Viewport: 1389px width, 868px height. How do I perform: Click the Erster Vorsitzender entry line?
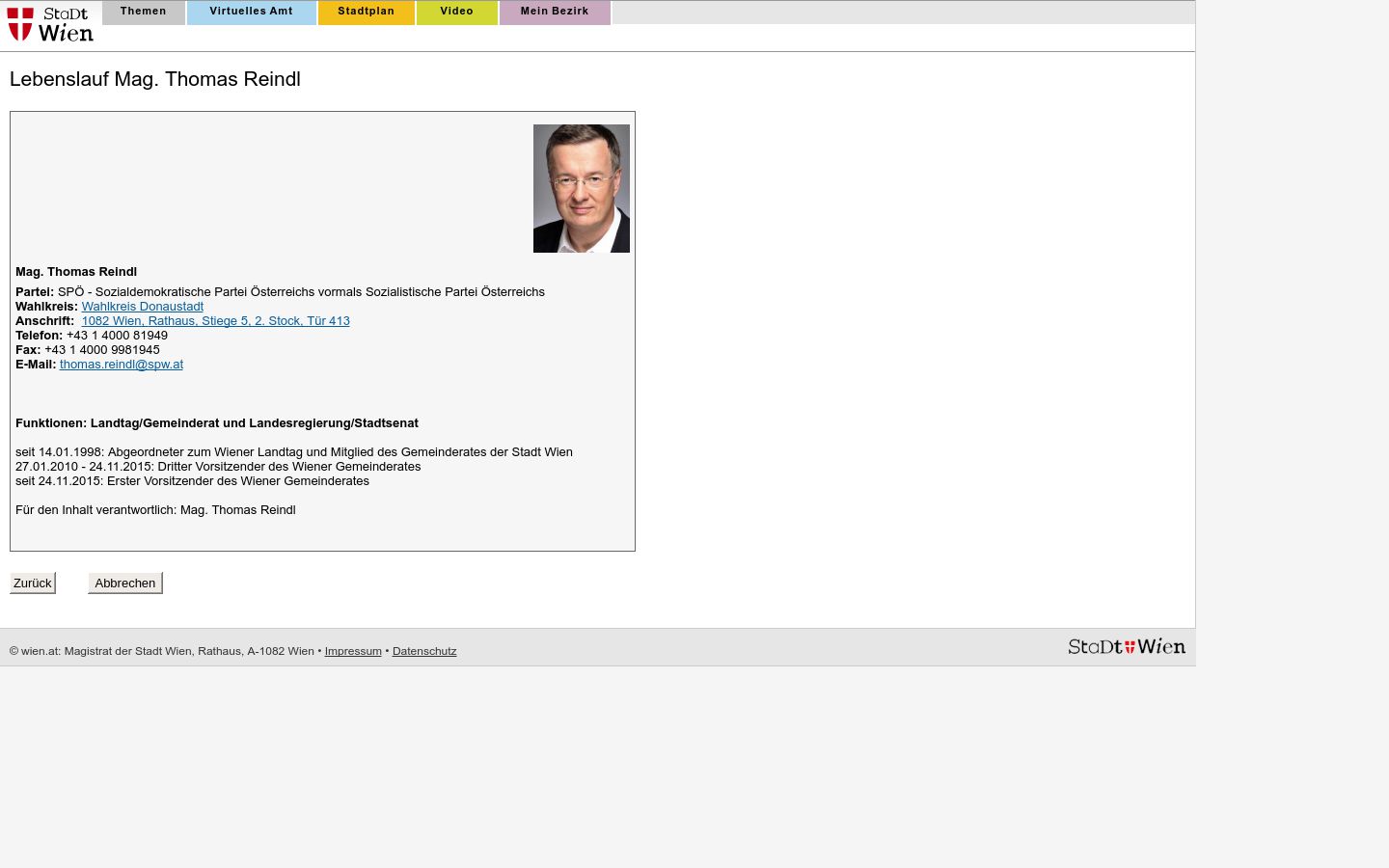pos(192,481)
